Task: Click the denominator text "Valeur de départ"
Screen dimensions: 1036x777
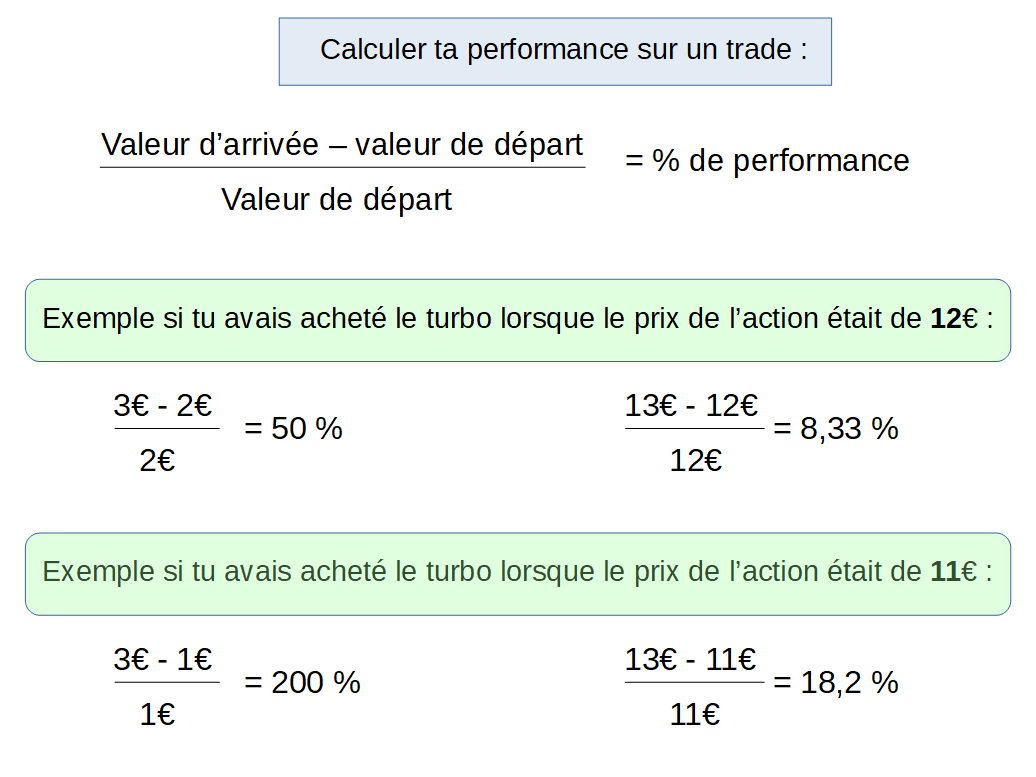Action: point(336,199)
